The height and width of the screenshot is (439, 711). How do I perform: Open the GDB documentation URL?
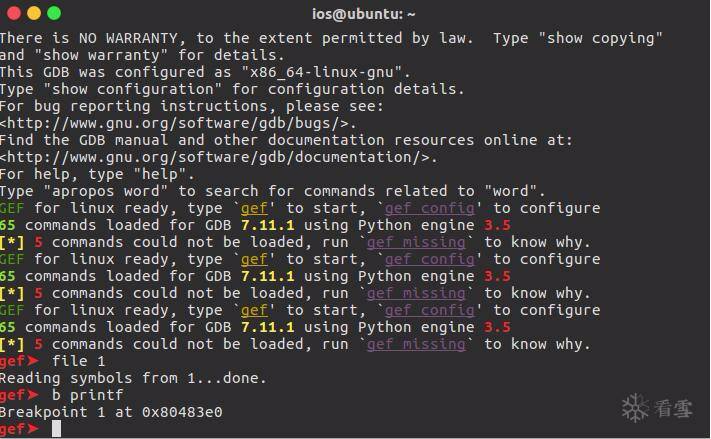(x=217, y=157)
